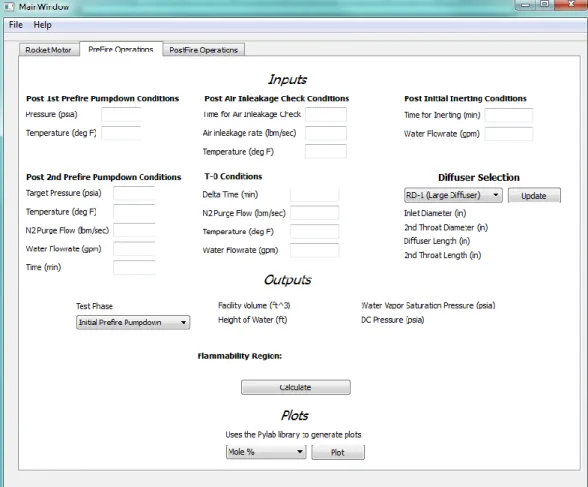Click the T-0 Conditions heading

click(233, 176)
